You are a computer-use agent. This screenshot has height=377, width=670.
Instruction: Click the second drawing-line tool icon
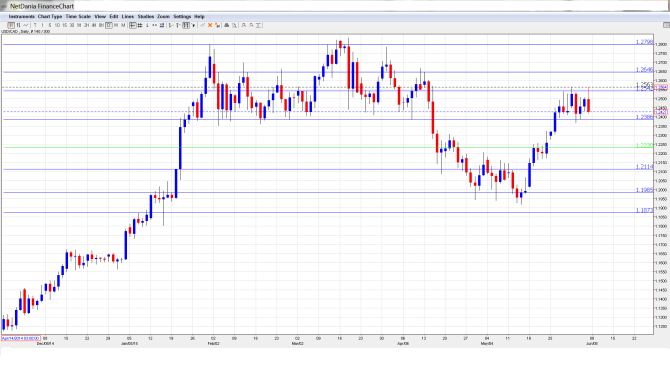click(x=179, y=26)
